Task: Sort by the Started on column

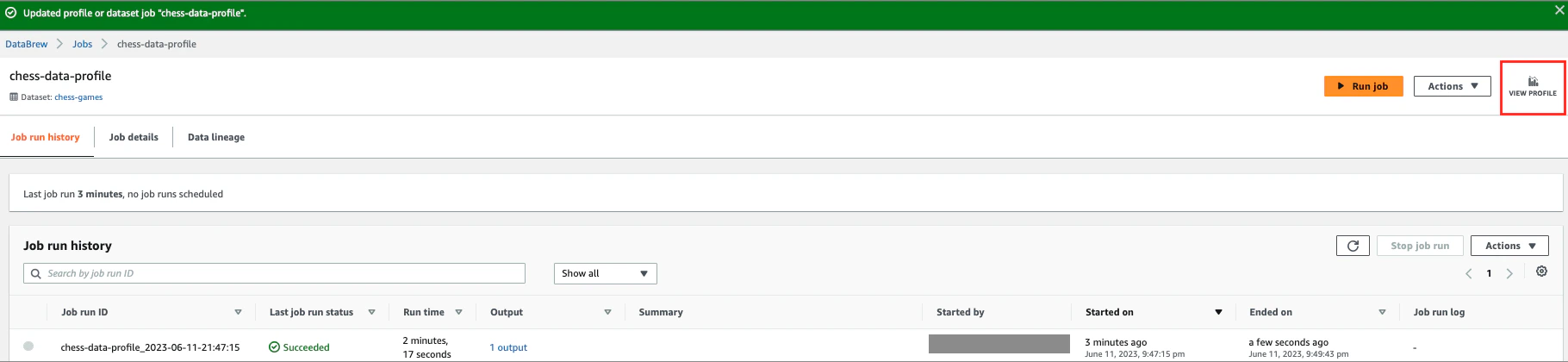Action: point(1218,312)
